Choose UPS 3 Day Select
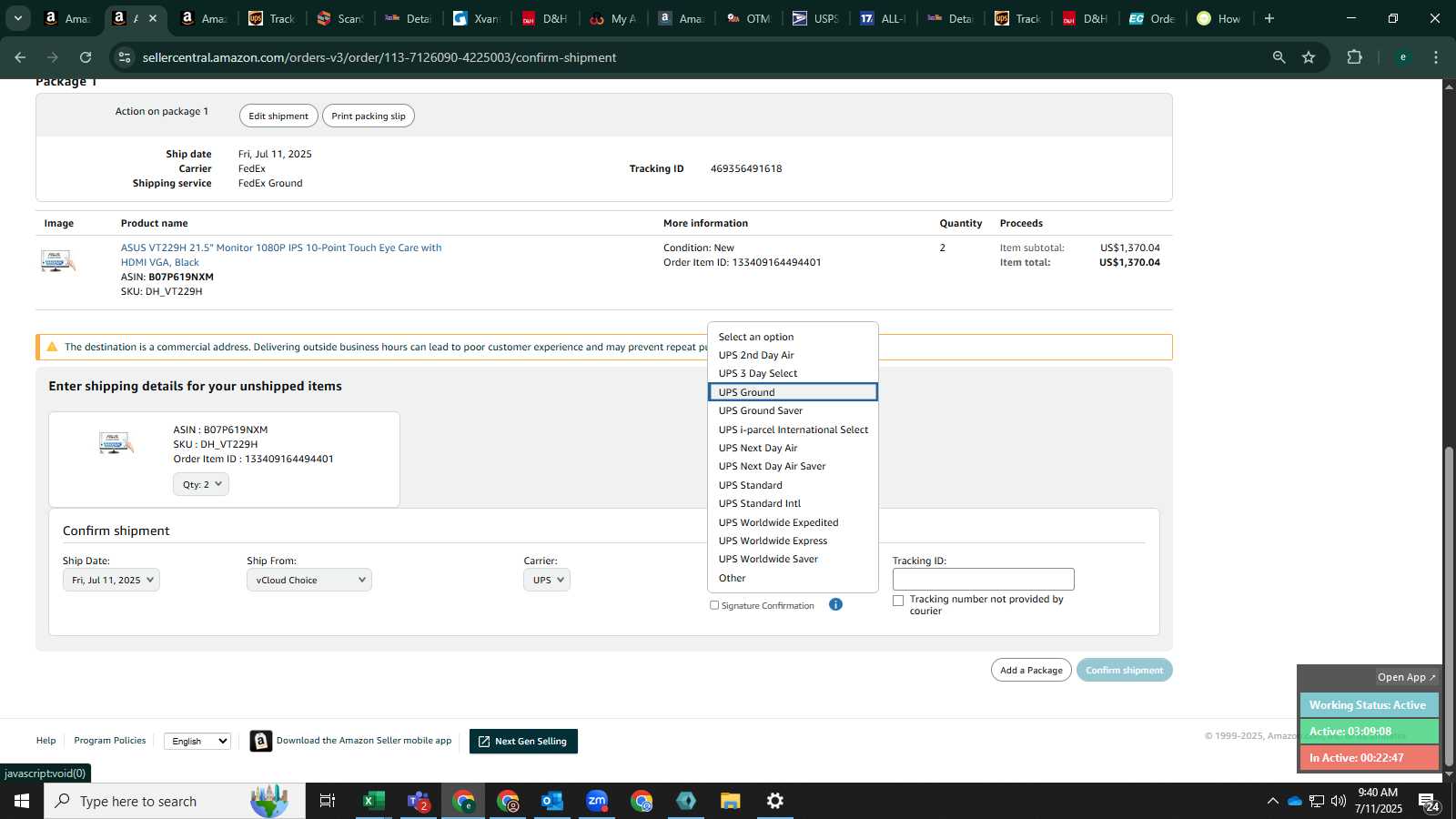Screen dimensions: 1456x819 click(793, 373)
